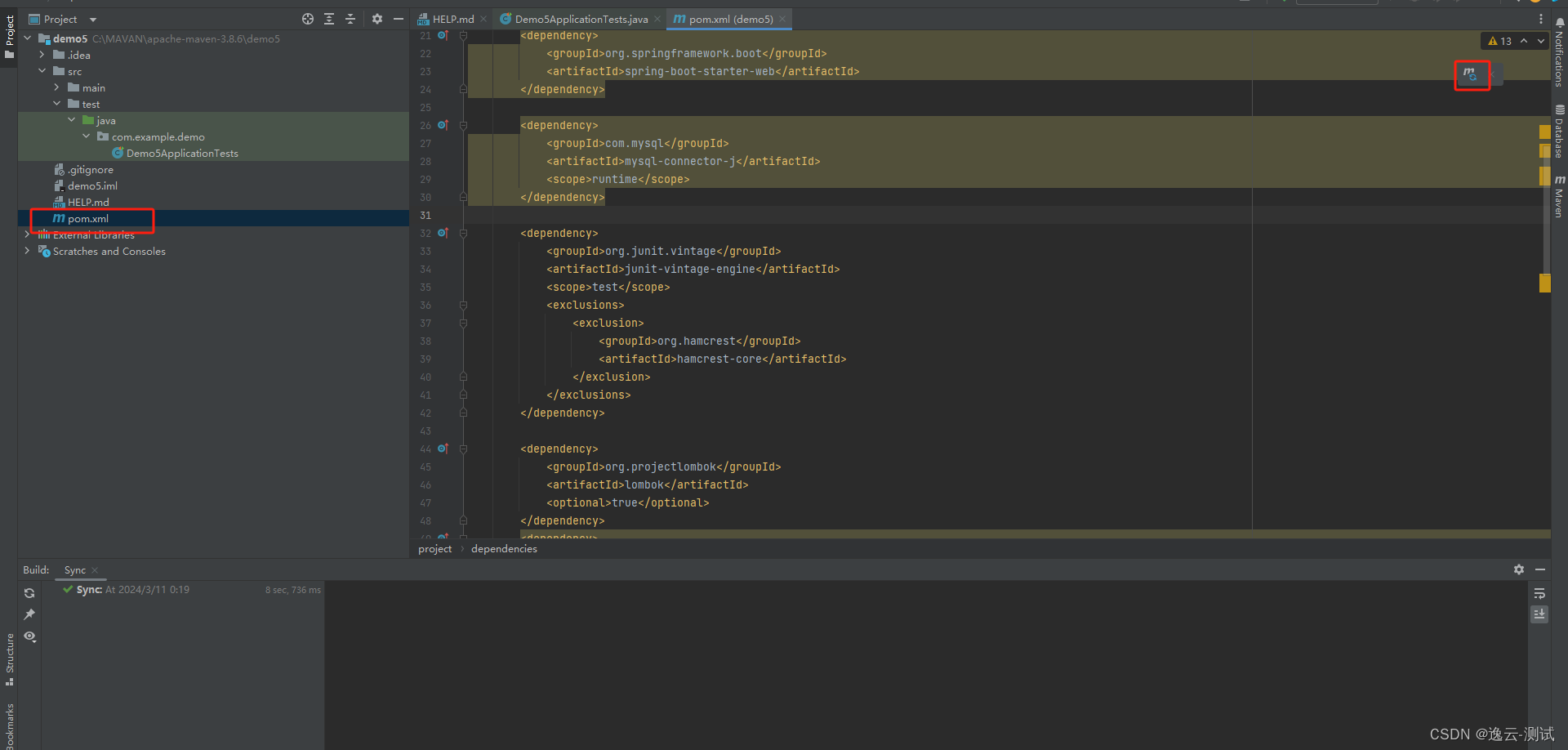The height and width of the screenshot is (750, 1568).
Task: Expand the External Libraries node
Action: pos(27,234)
